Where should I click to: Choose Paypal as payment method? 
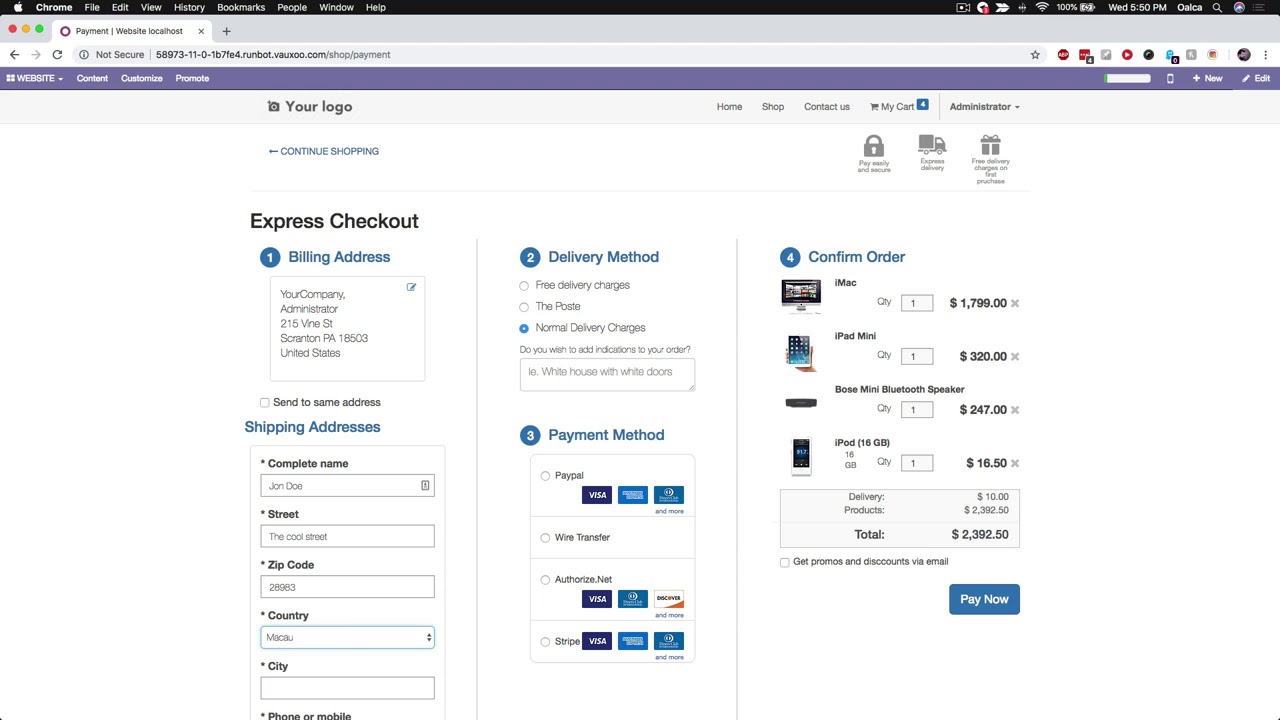point(545,476)
